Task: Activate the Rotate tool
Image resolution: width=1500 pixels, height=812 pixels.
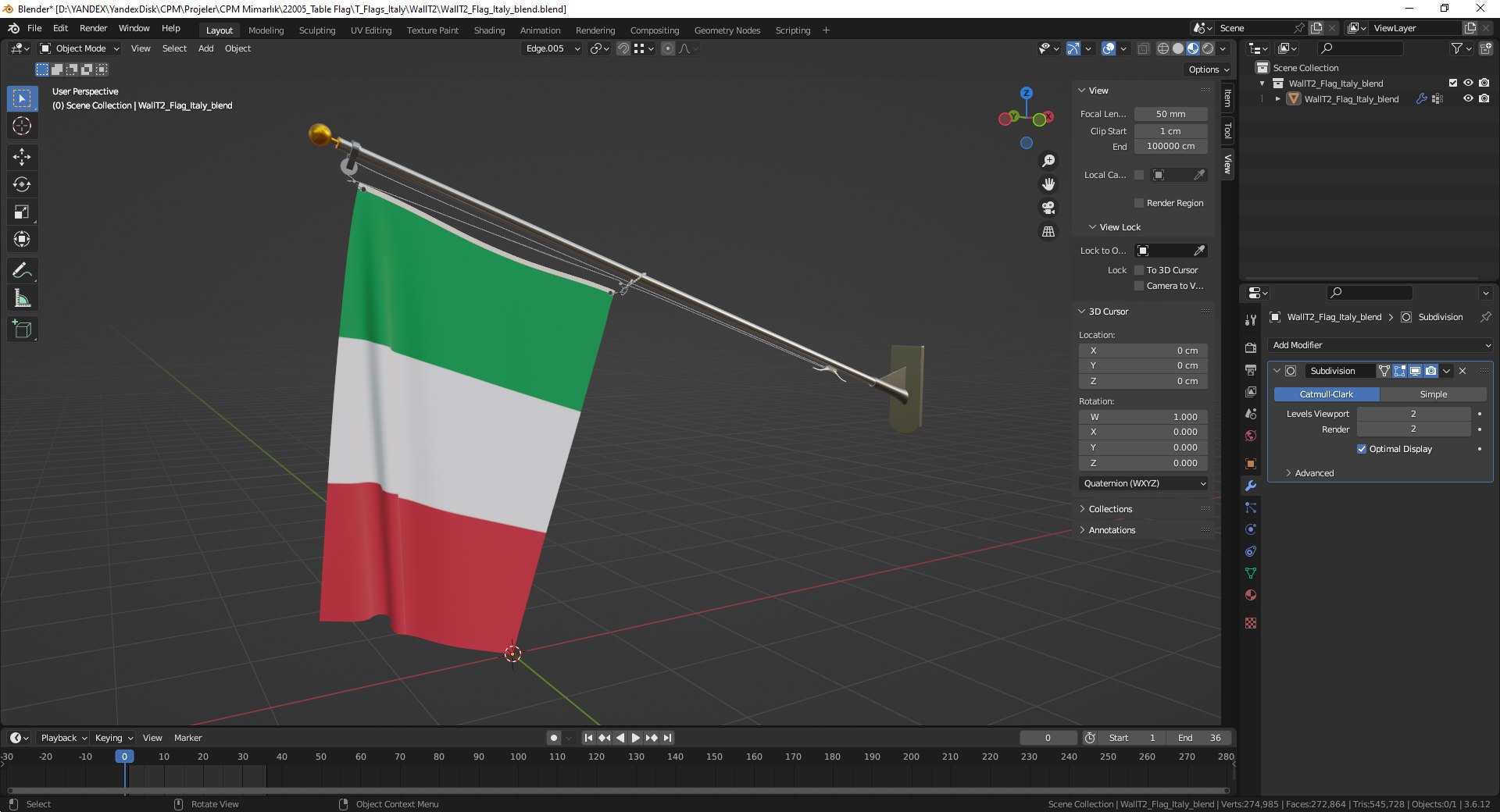Action: [22, 184]
